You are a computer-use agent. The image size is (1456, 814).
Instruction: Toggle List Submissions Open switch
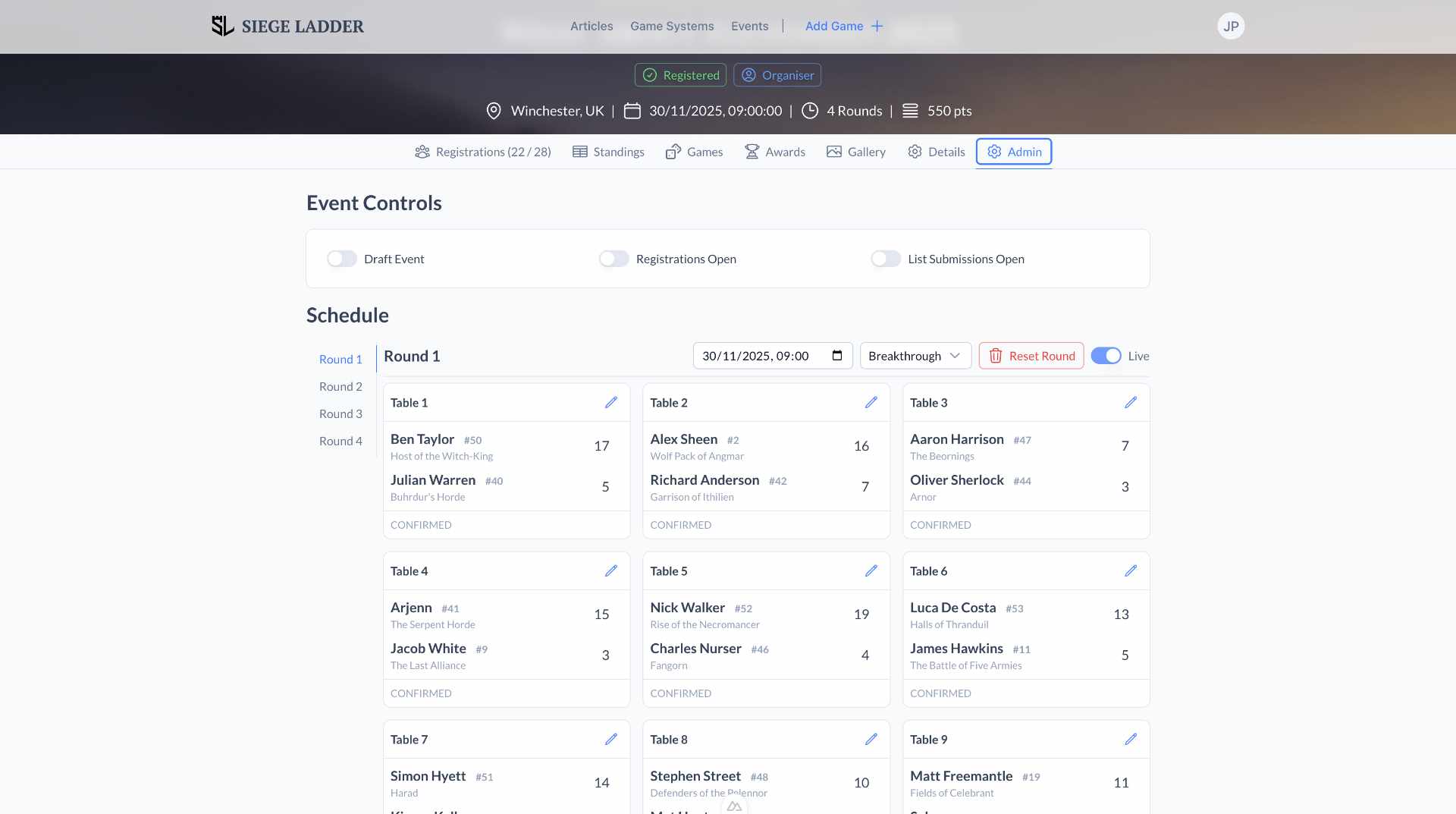[x=886, y=259]
